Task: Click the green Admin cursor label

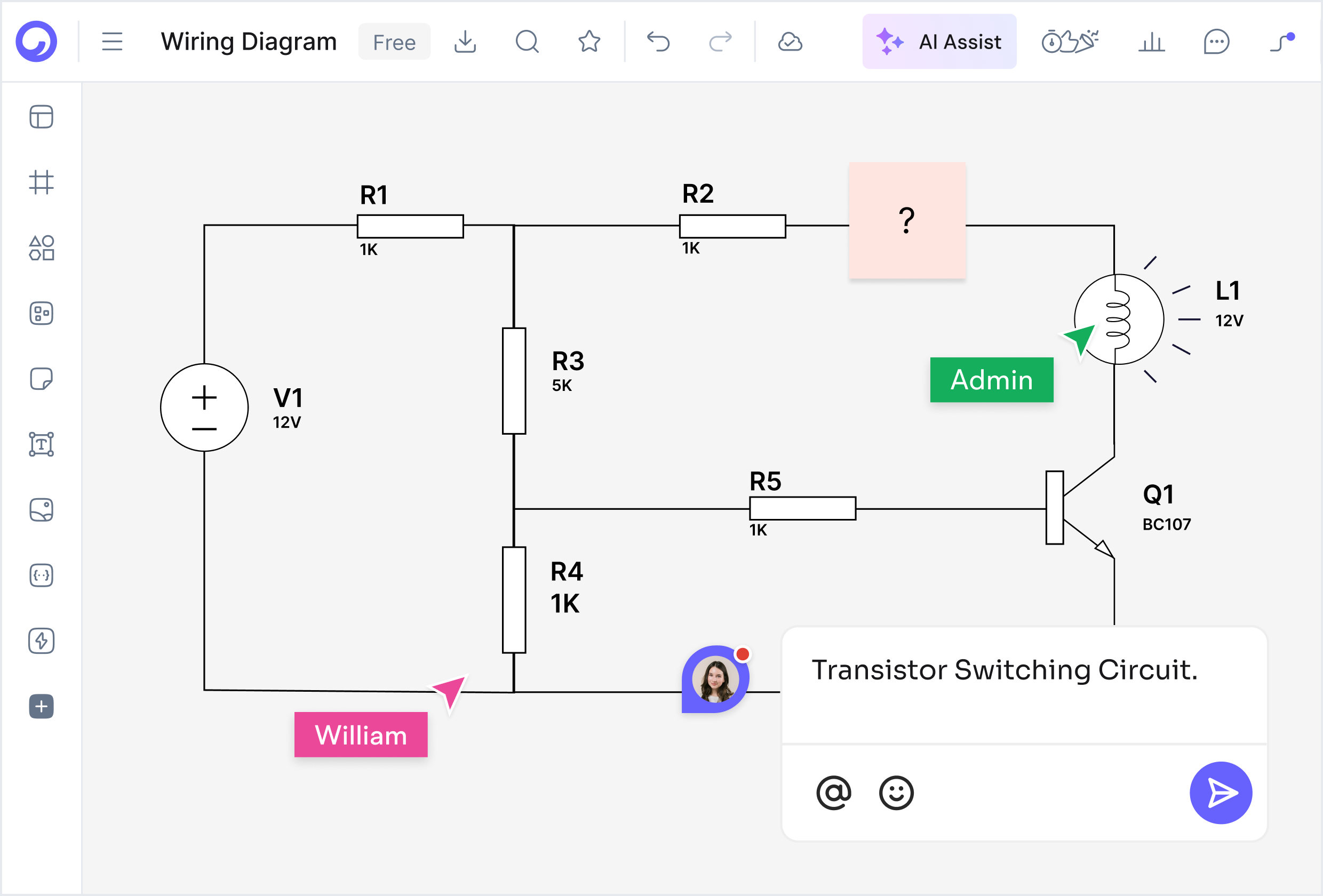Action: click(x=992, y=380)
